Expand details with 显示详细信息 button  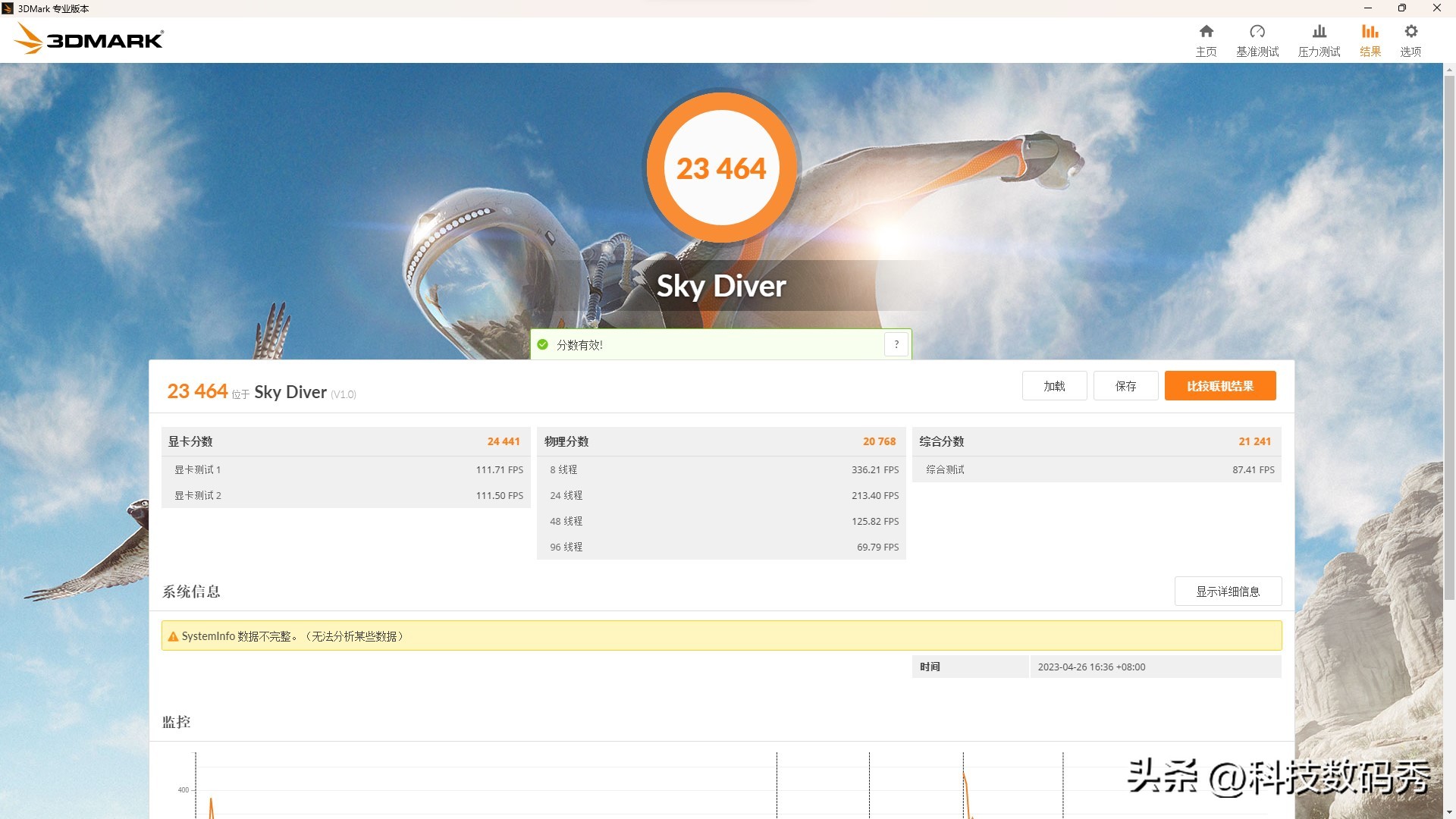pos(1228,591)
